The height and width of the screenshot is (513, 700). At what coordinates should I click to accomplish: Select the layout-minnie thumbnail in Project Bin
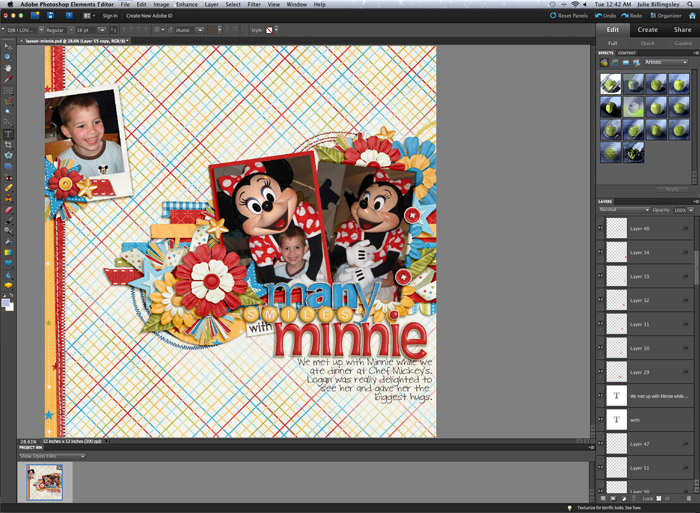pyautogui.click(x=44, y=482)
